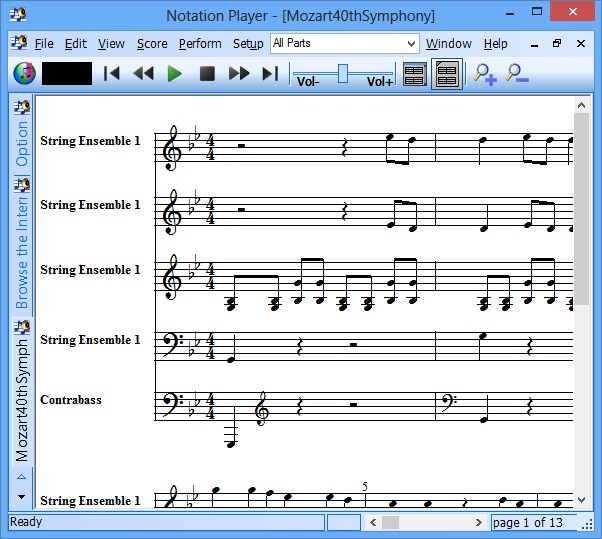Click the Rewind double-arrow icon
Screen dimensions: 602x539
click(x=144, y=73)
